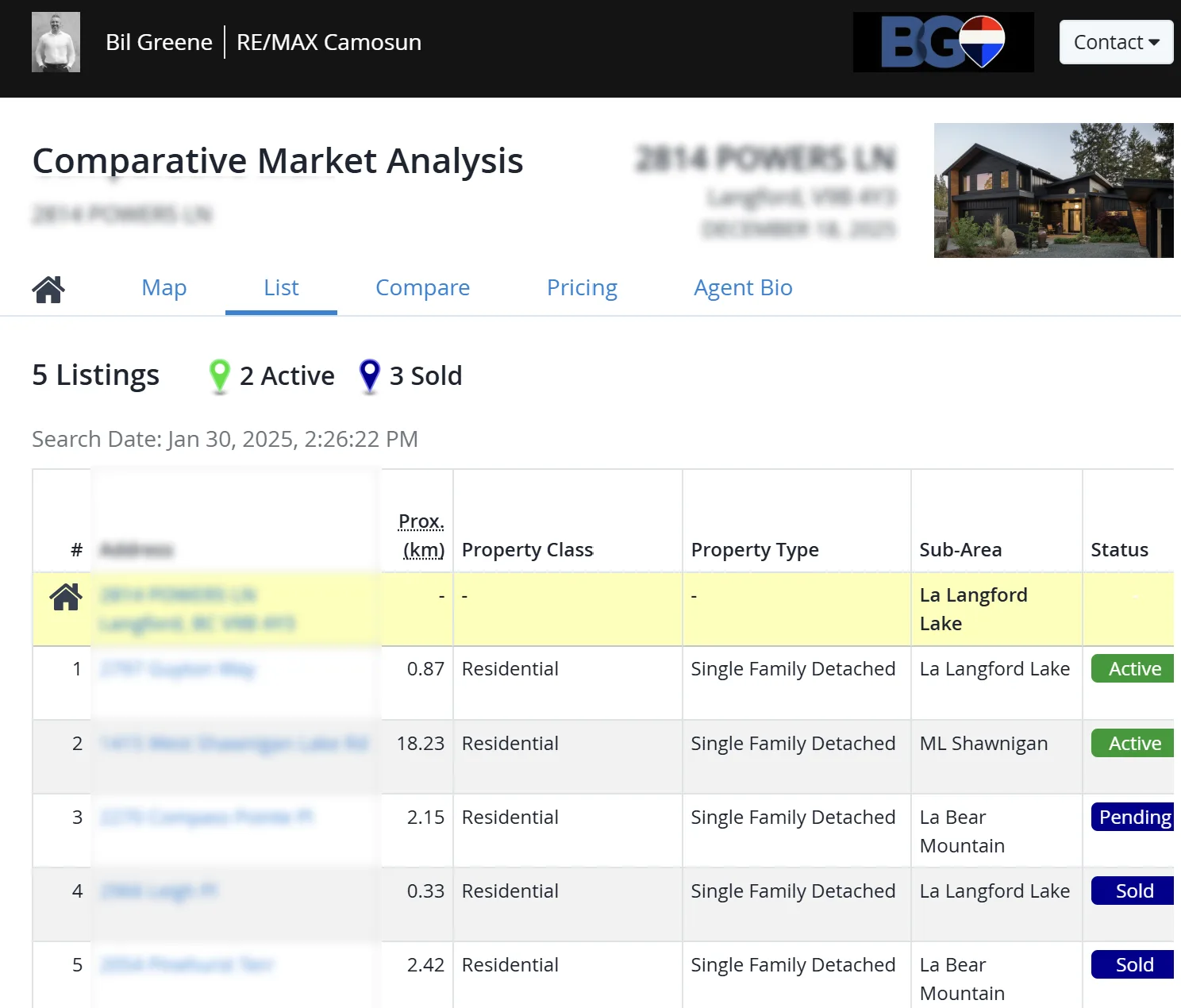
Task: Open the Compare tab
Action: point(422,287)
